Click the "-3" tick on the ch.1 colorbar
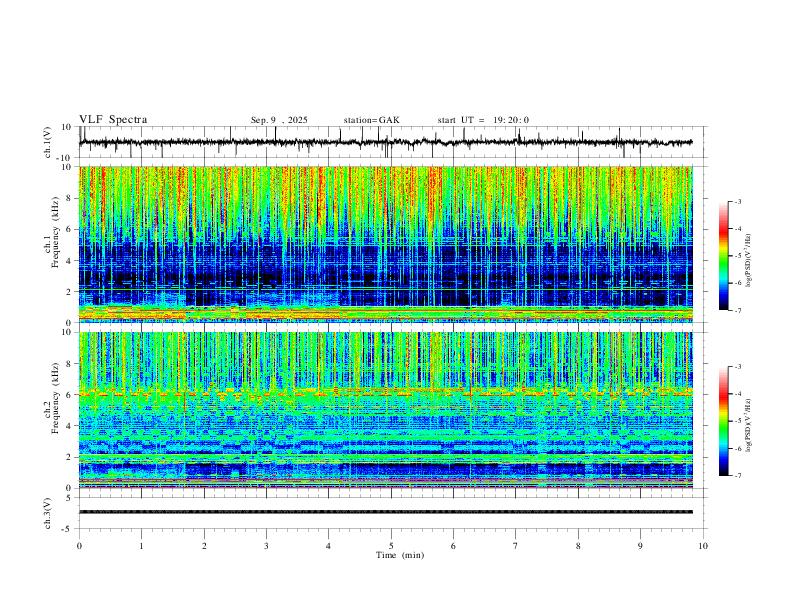The height and width of the screenshot is (612, 792). click(738, 201)
